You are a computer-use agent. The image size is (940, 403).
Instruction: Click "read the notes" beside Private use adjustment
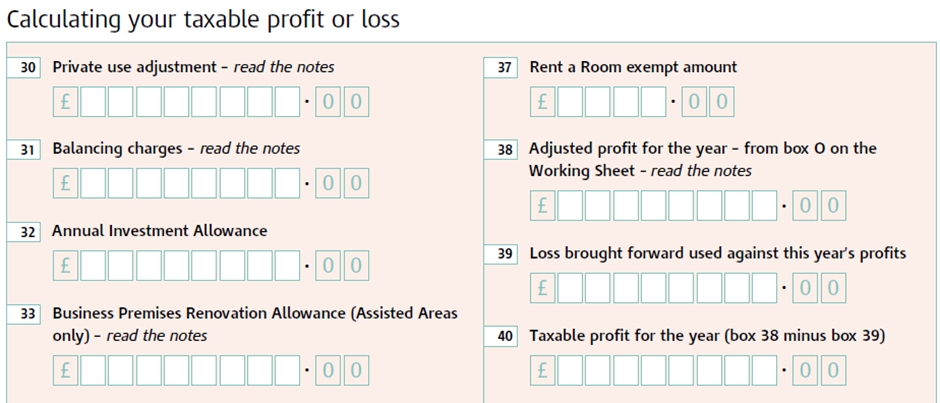tap(284, 67)
